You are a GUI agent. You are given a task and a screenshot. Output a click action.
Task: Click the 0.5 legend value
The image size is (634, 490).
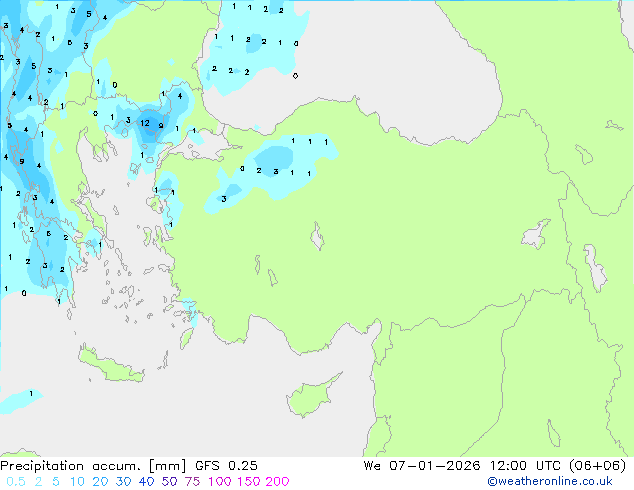tap(16, 482)
